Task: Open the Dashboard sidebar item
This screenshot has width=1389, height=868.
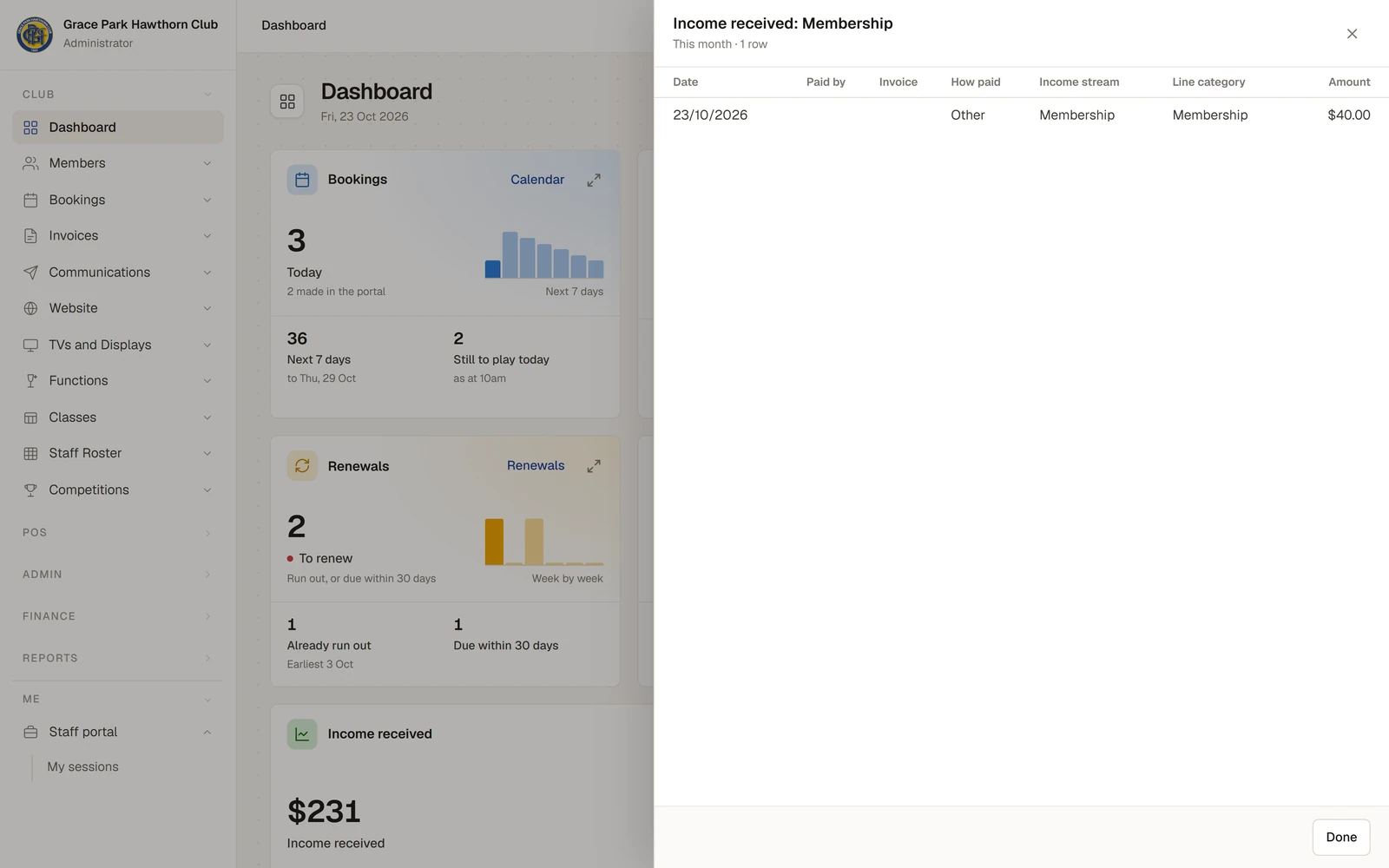Action: 118,127
